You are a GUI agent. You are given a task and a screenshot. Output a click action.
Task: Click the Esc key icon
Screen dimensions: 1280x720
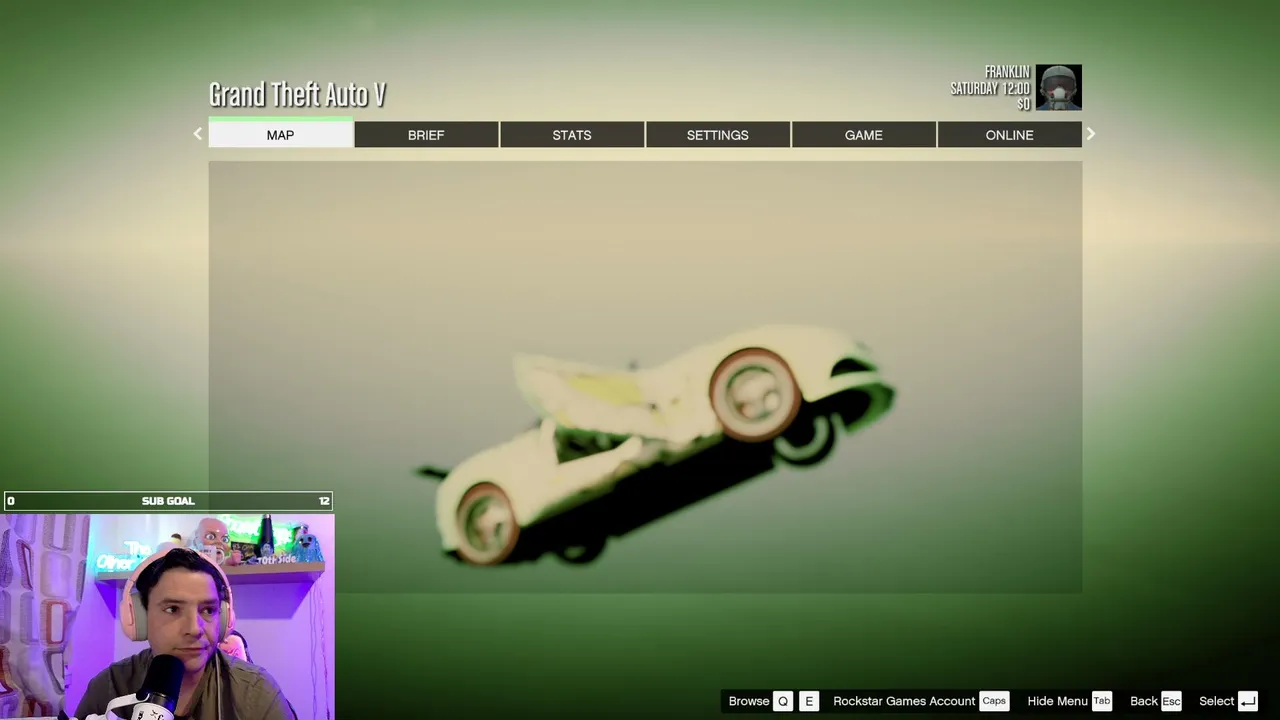(x=1171, y=701)
